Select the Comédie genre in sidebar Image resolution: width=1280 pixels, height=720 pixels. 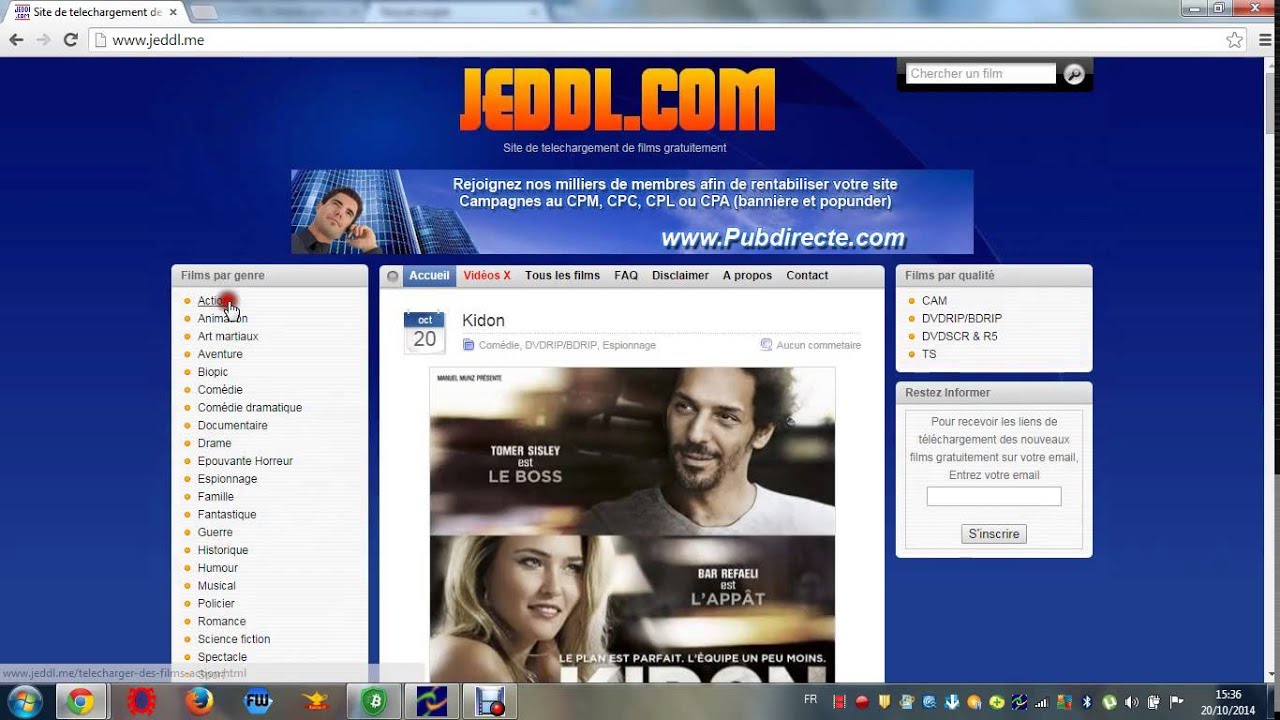220,390
